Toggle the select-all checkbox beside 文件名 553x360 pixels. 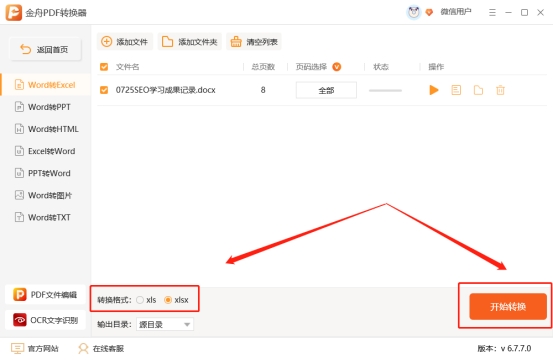(104, 67)
